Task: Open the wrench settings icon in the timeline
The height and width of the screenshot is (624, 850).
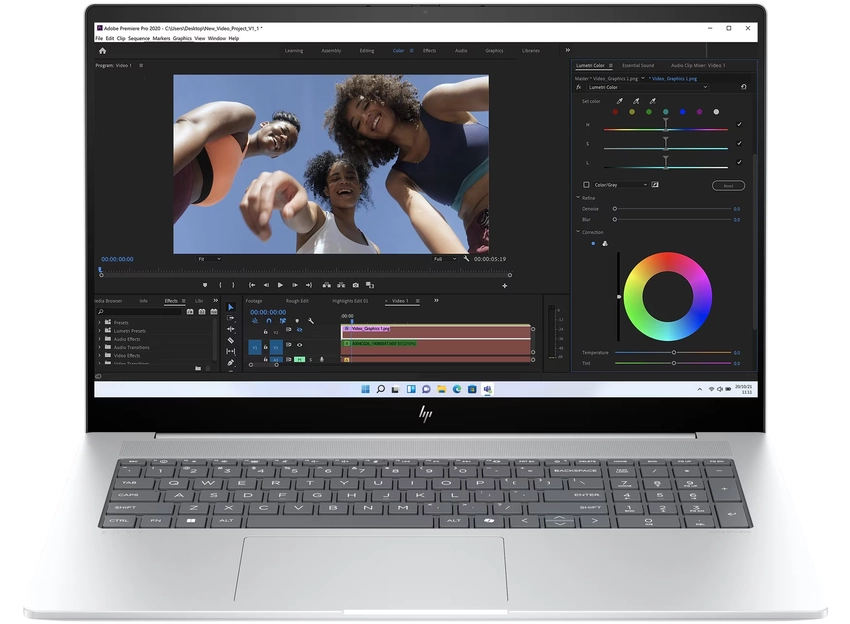Action: [x=310, y=321]
